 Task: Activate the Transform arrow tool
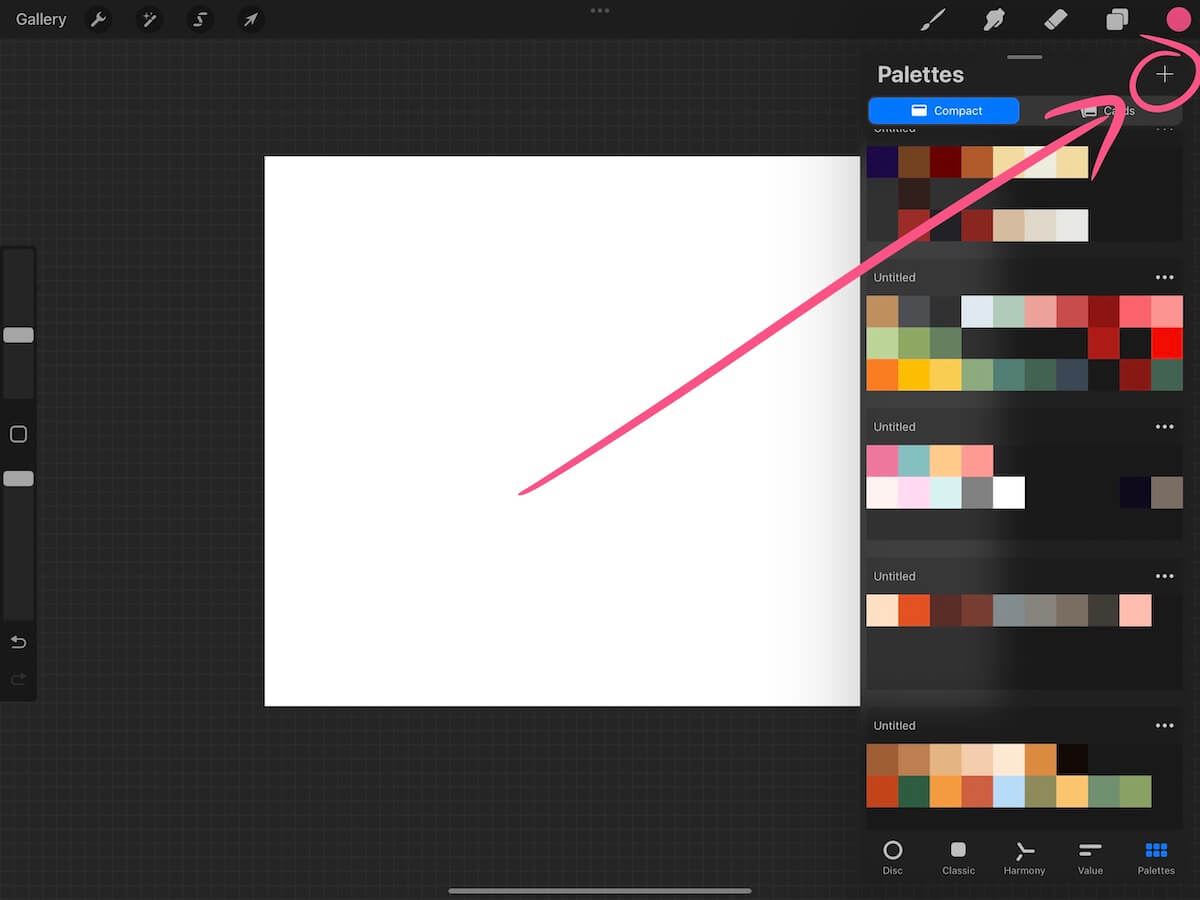pyautogui.click(x=249, y=19)
